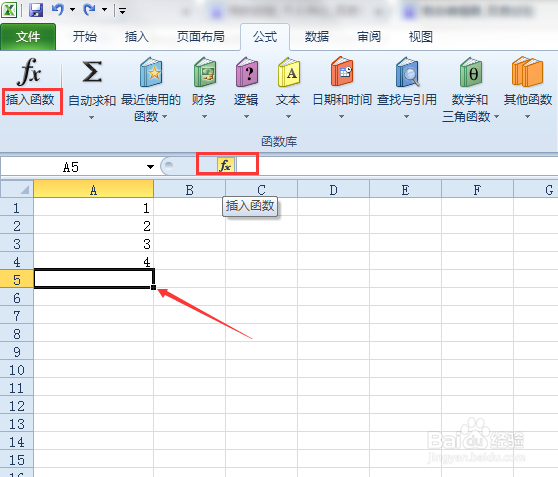Expand the 文本 dropdown arrow
This screenshot has height=477, width=558.
tap(289, 116)
